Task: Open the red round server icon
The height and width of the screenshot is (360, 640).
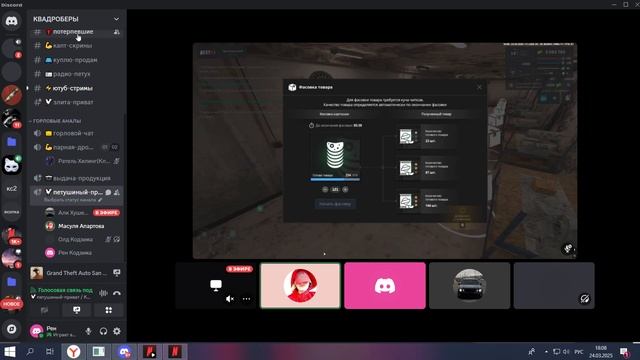Action: click(x=11, y=95)
